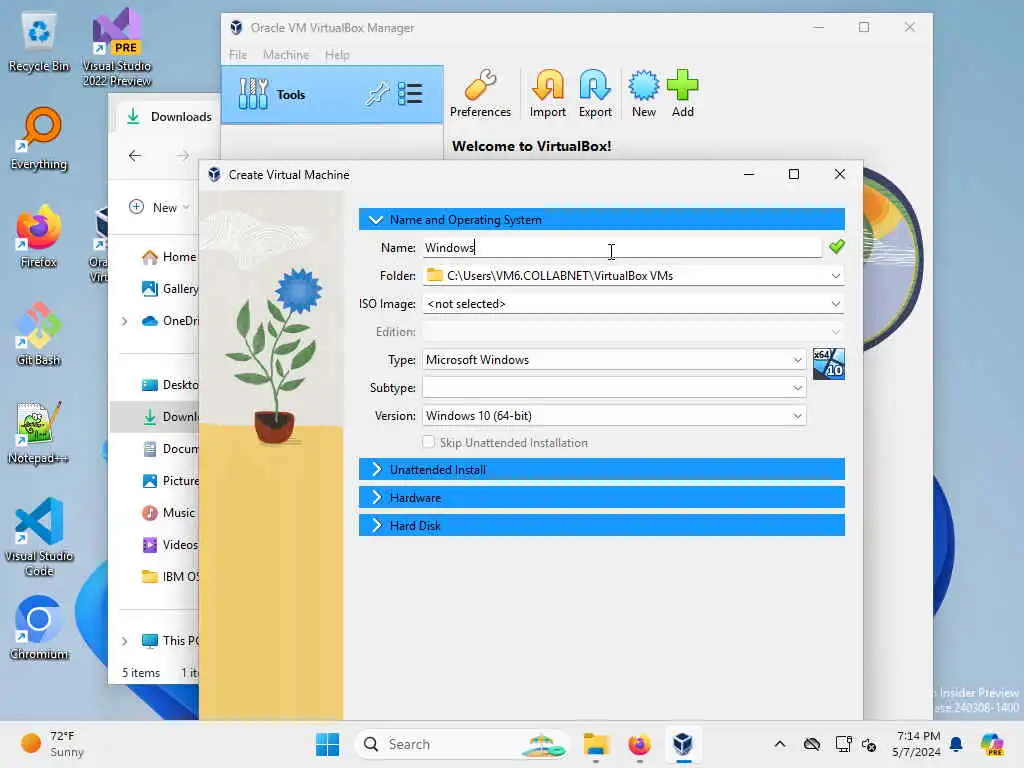Click the Export appliance icon

coord(595,93)
